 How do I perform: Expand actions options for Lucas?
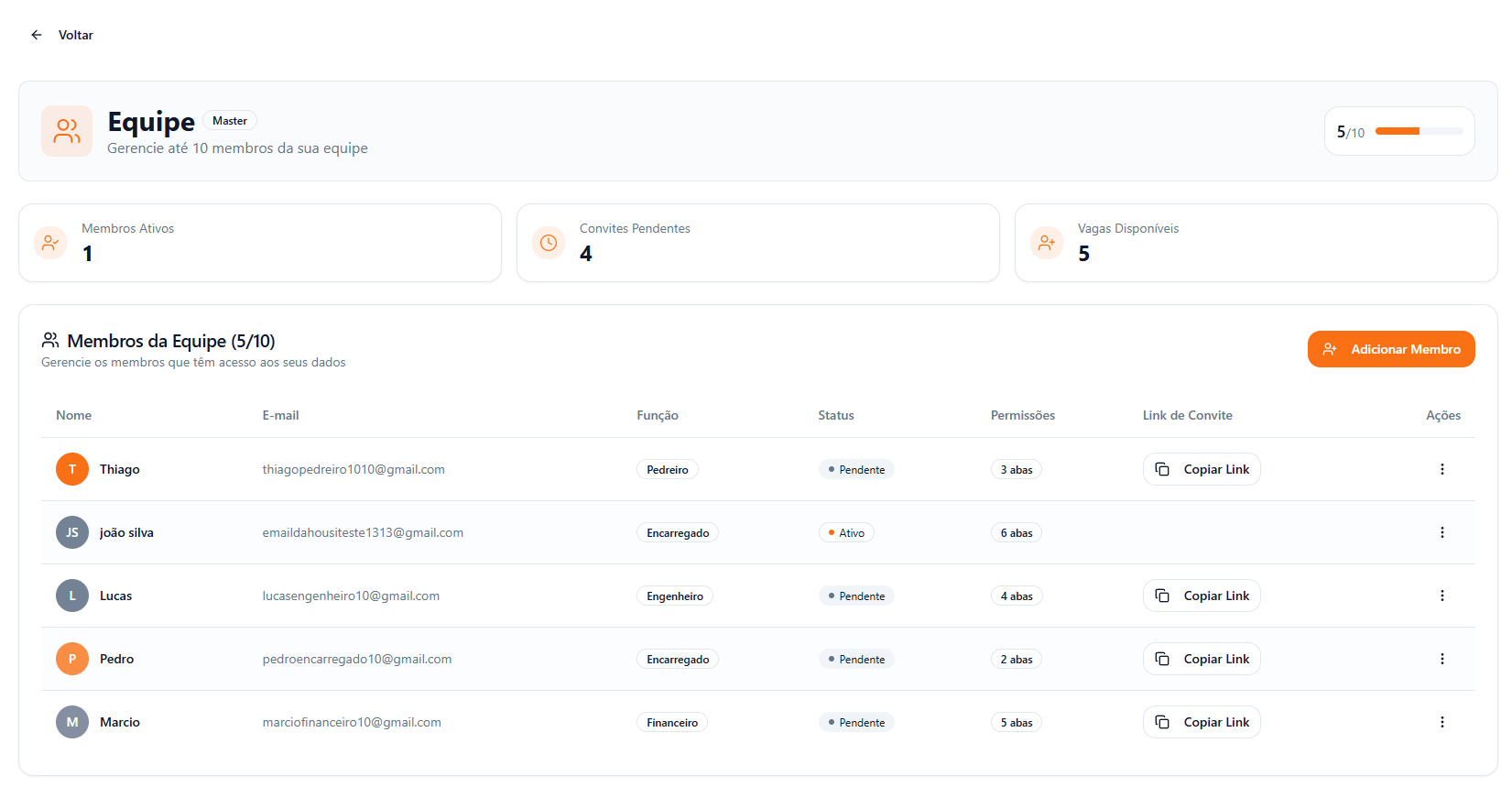[x=1441, y=596]
